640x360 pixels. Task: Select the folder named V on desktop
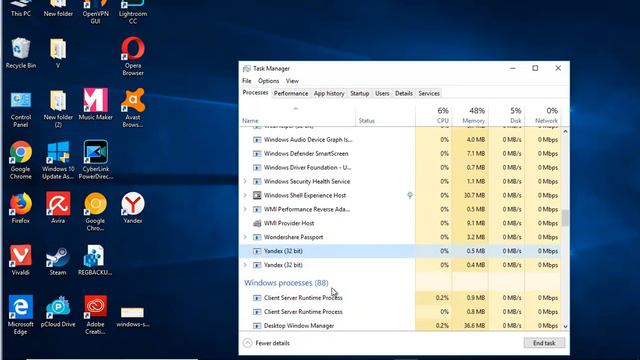coord(58,53)
